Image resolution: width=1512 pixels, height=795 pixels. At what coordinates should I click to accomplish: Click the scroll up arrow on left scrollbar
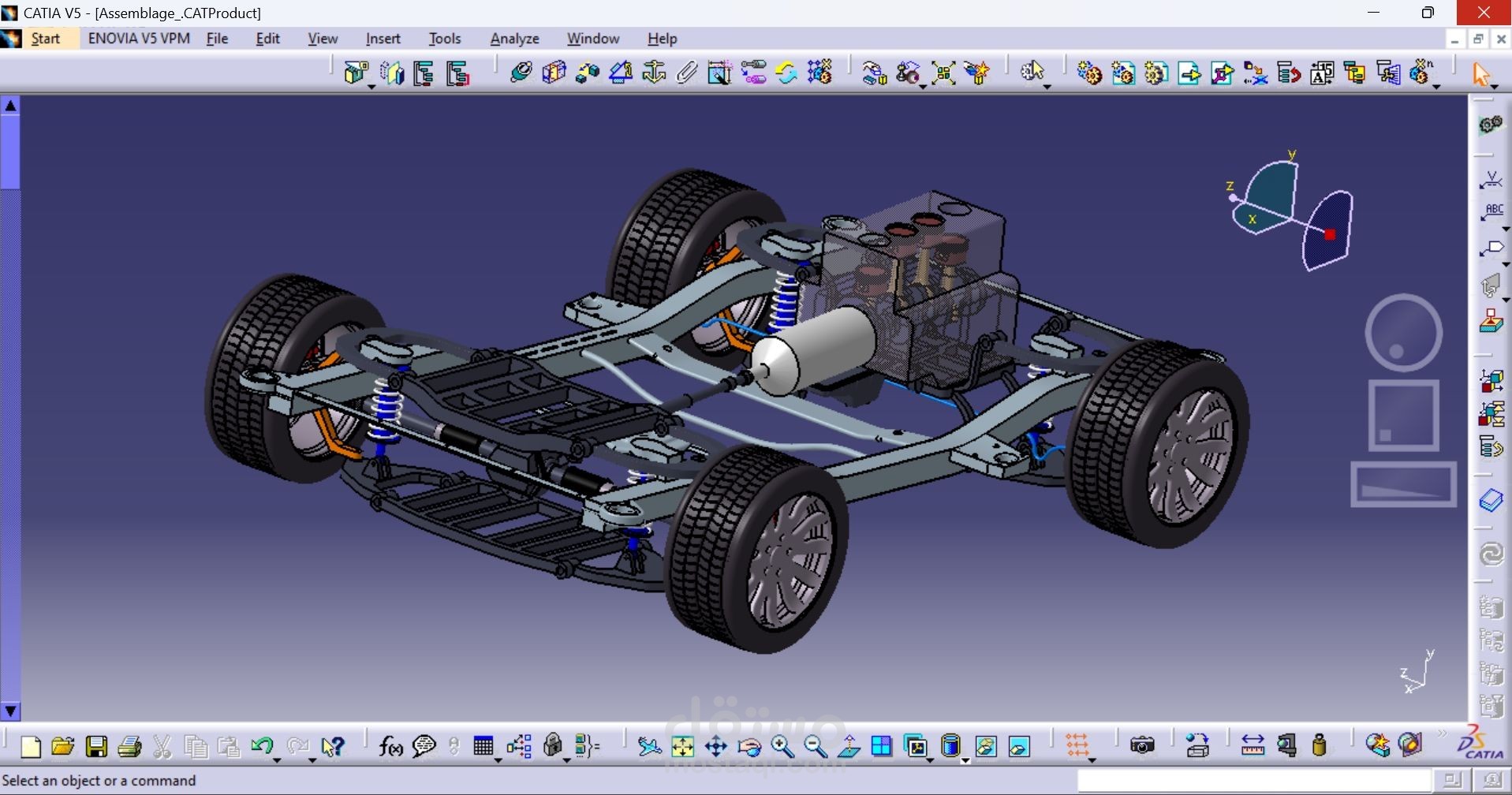tap(10, 105)
